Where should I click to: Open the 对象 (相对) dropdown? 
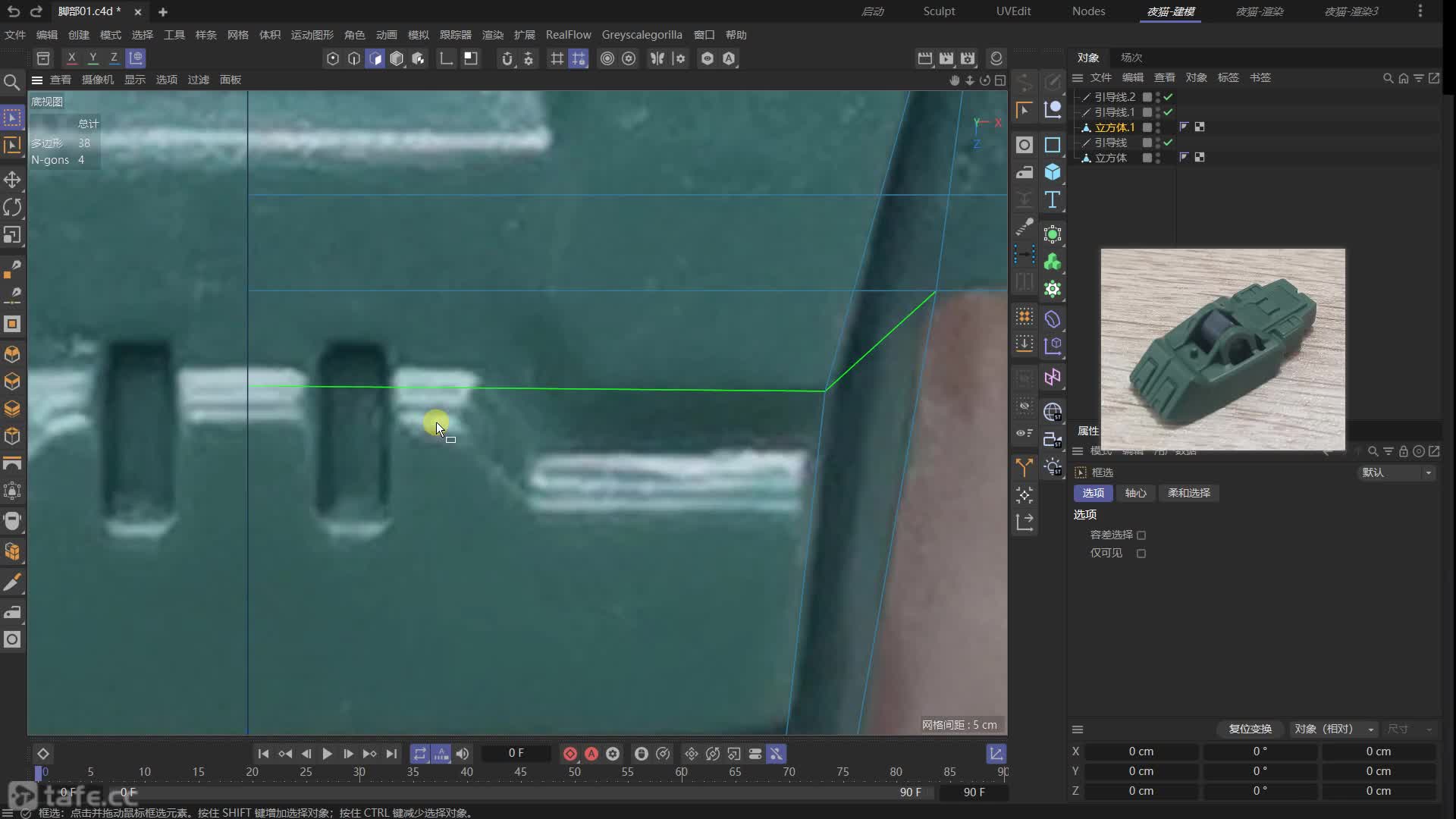(x=1334, y=729)
